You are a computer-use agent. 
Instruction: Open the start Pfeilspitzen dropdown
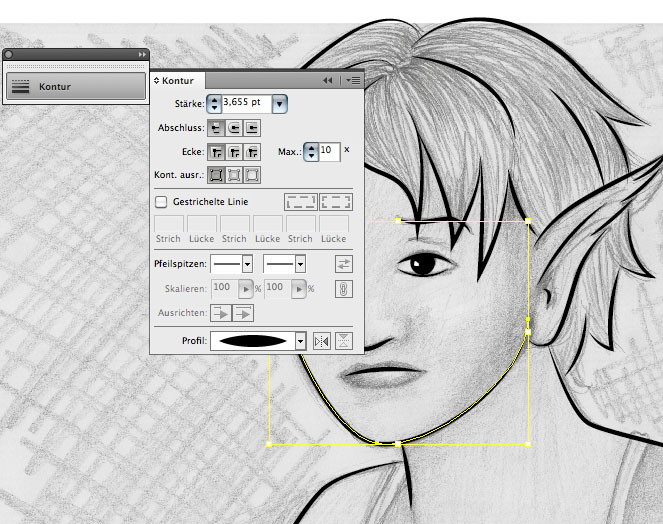tap(247, 264)
